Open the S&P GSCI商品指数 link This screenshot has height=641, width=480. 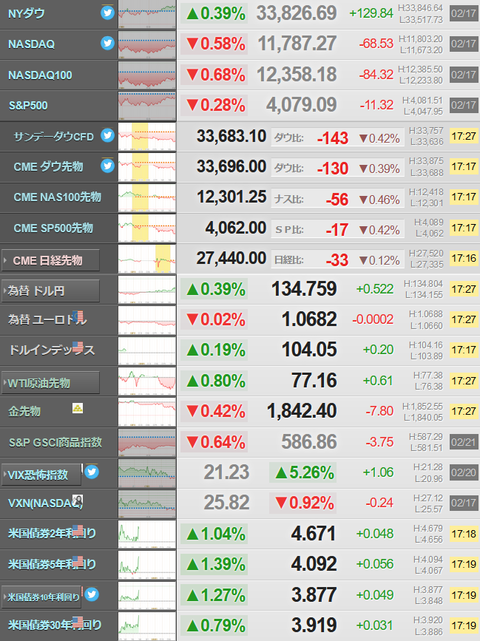click(55, 442)
